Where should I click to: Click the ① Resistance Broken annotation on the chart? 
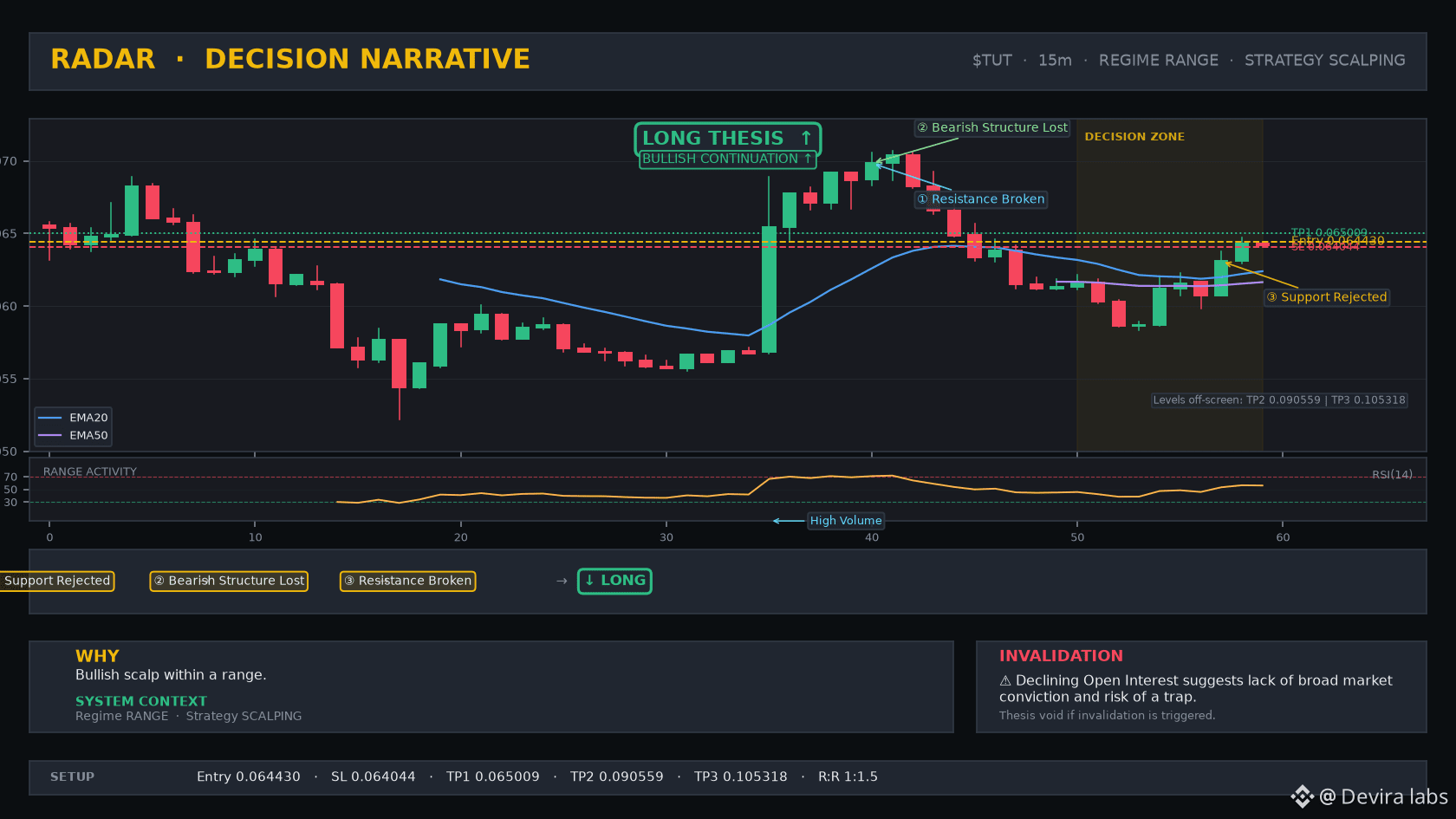coord(981,199)
